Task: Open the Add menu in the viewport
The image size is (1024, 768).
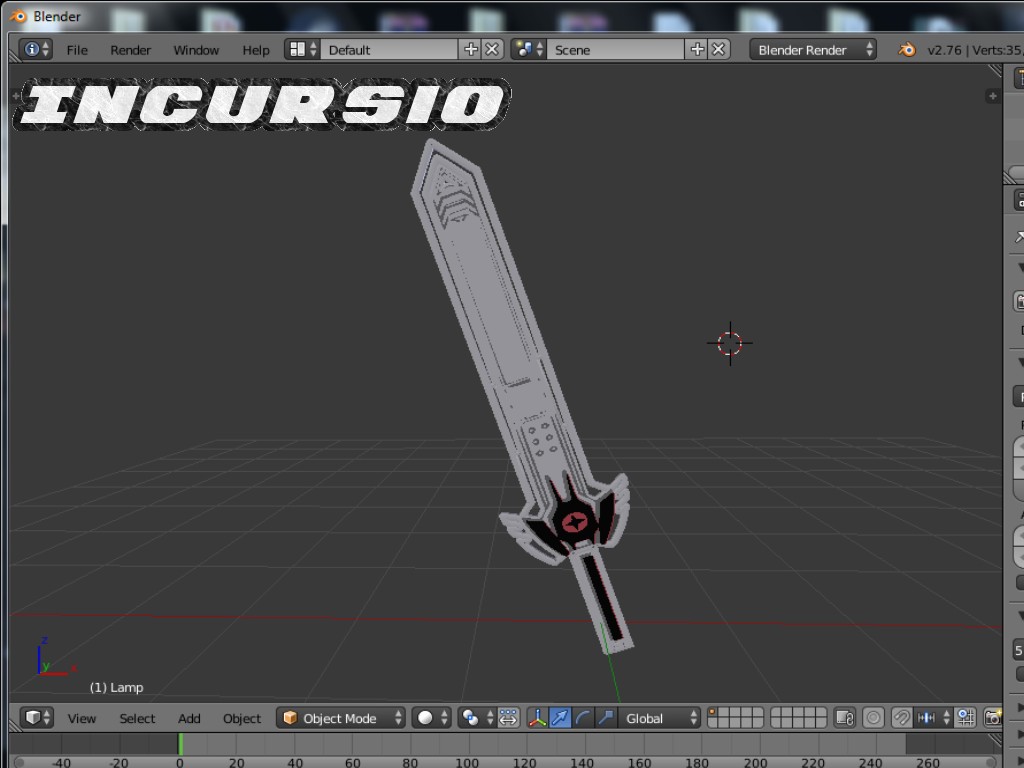Action: (189, 717)
